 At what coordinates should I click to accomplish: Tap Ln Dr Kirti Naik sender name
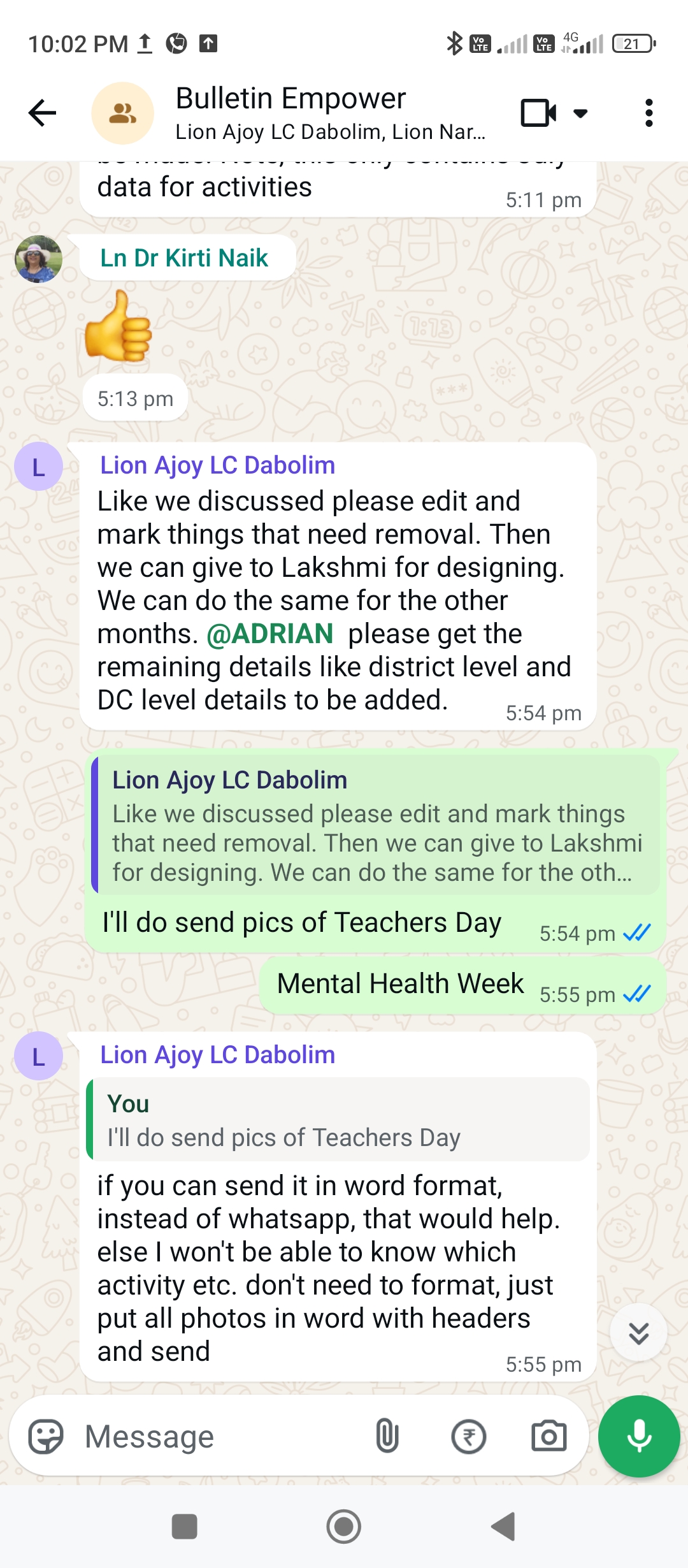(184, 258)
